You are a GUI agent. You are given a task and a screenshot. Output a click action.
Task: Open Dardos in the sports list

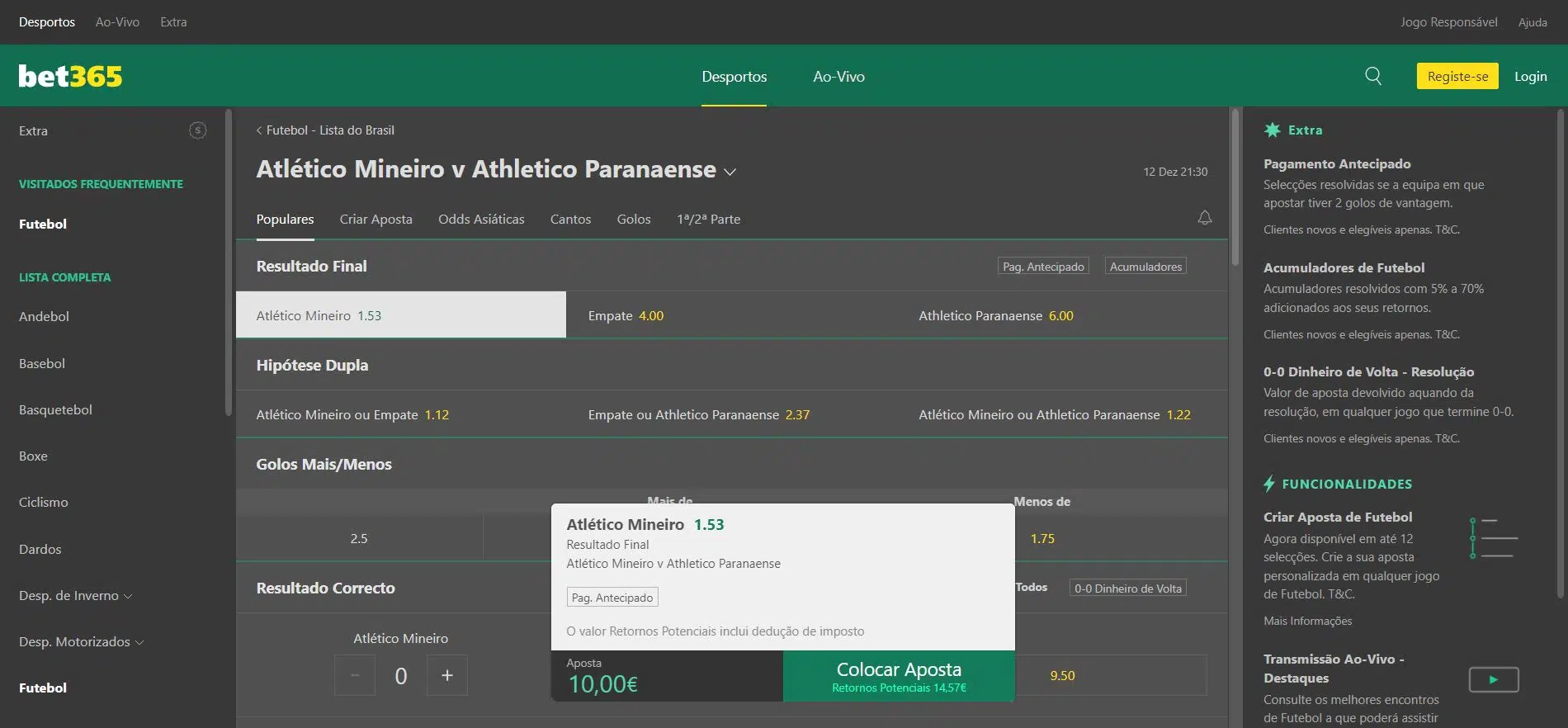click(40, 549)
